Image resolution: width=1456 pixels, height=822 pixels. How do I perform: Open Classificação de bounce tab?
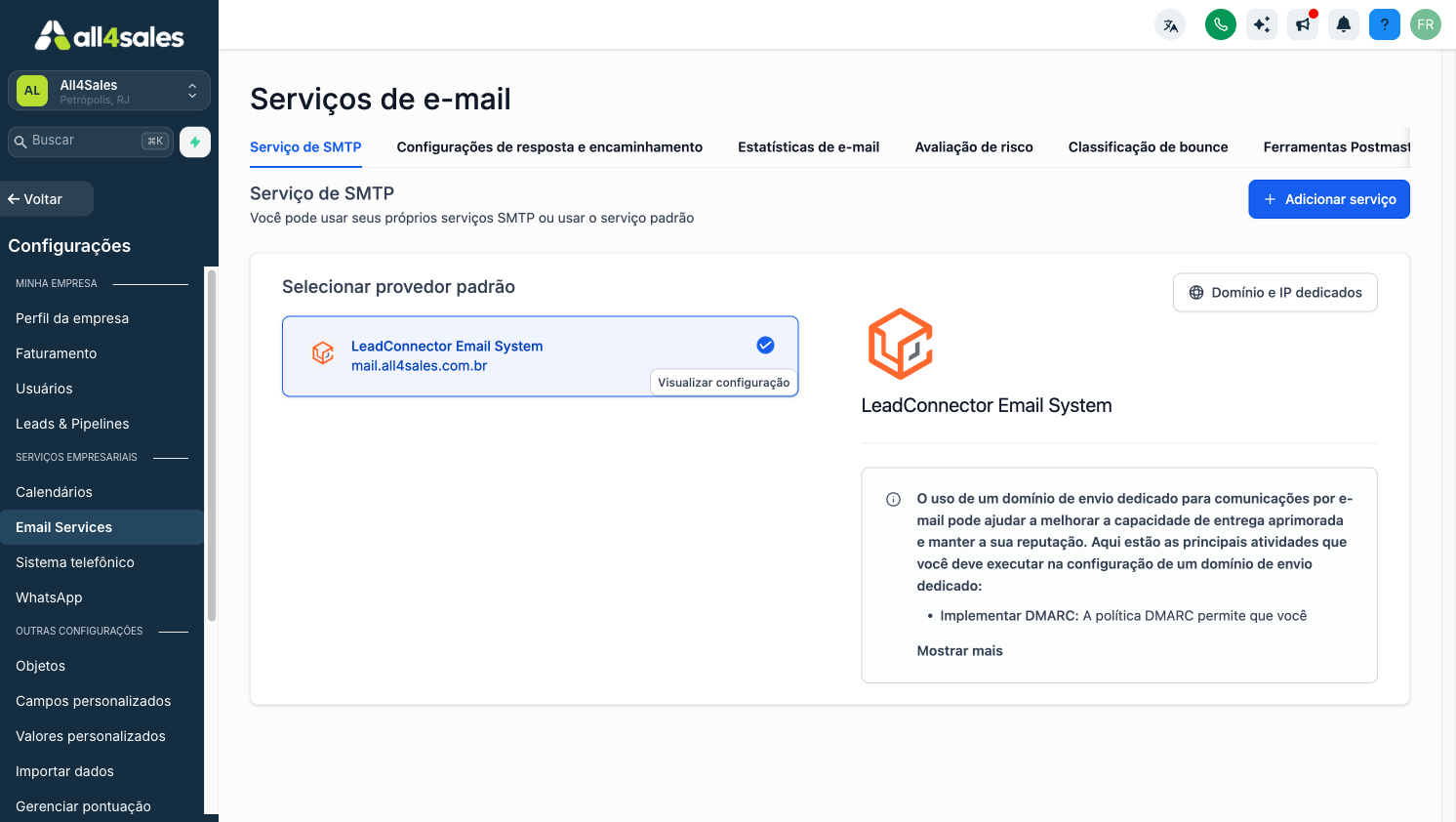tap(1148, 147)
